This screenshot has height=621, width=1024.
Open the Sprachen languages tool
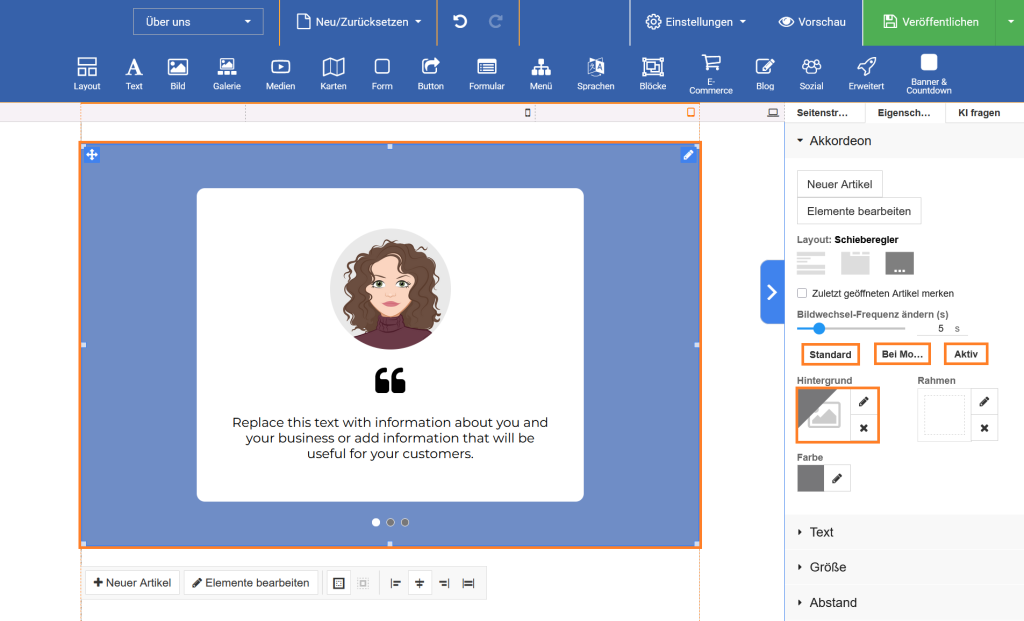tap(596, 67)
